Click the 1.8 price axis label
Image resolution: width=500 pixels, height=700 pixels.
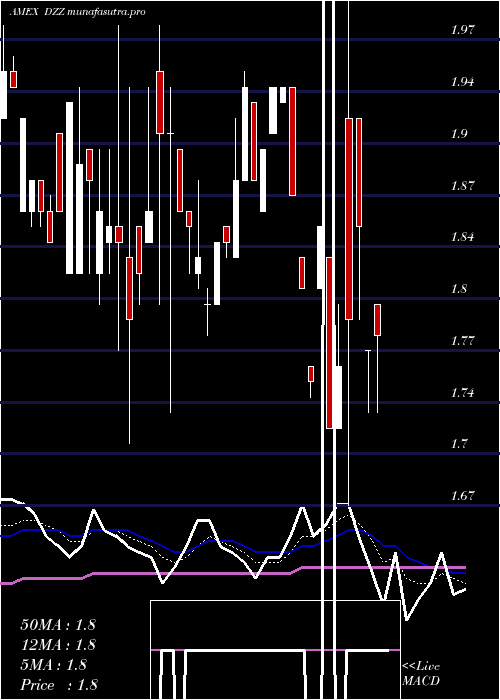pos(459,289)
